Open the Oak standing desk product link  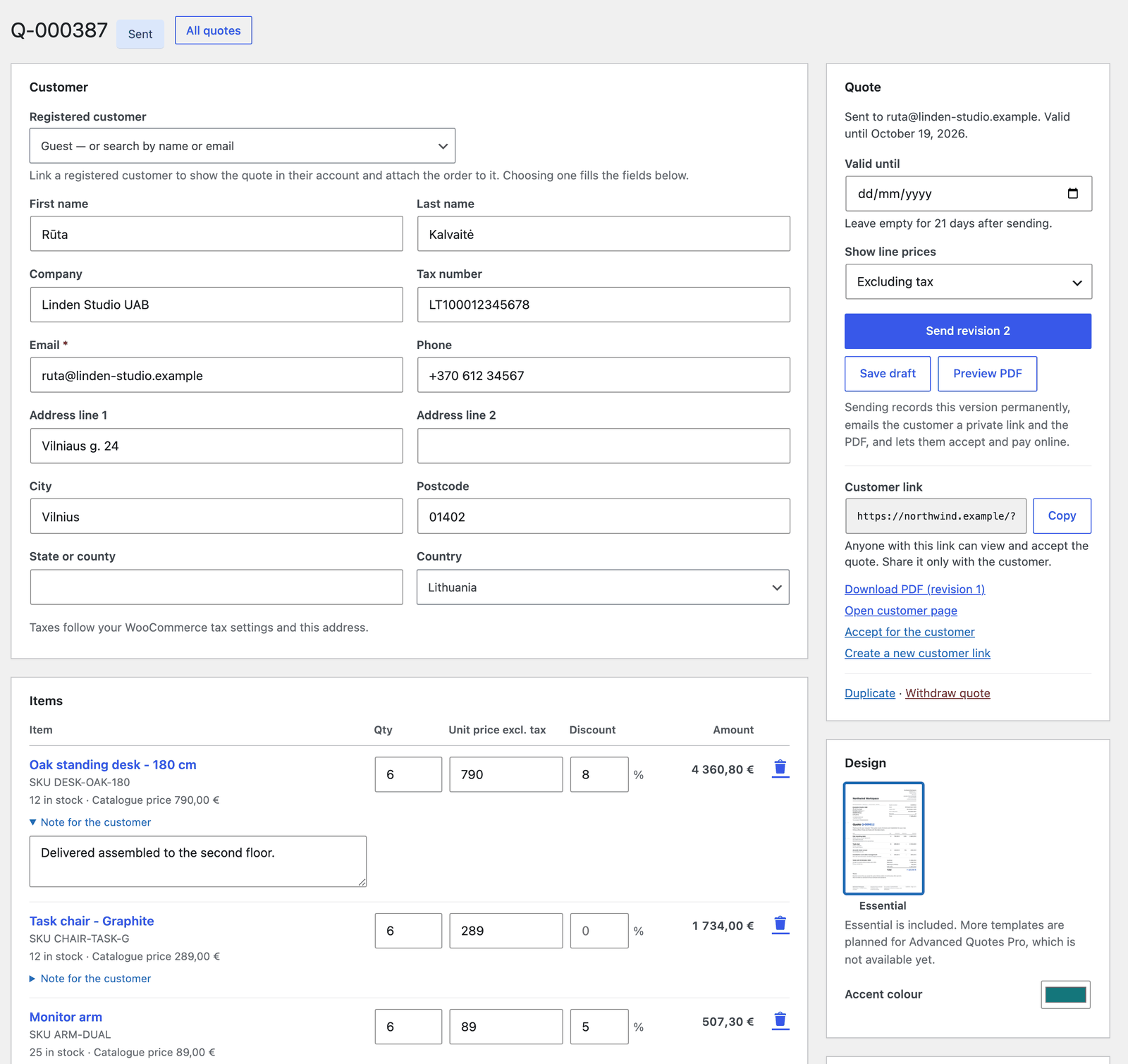[113, 764]
